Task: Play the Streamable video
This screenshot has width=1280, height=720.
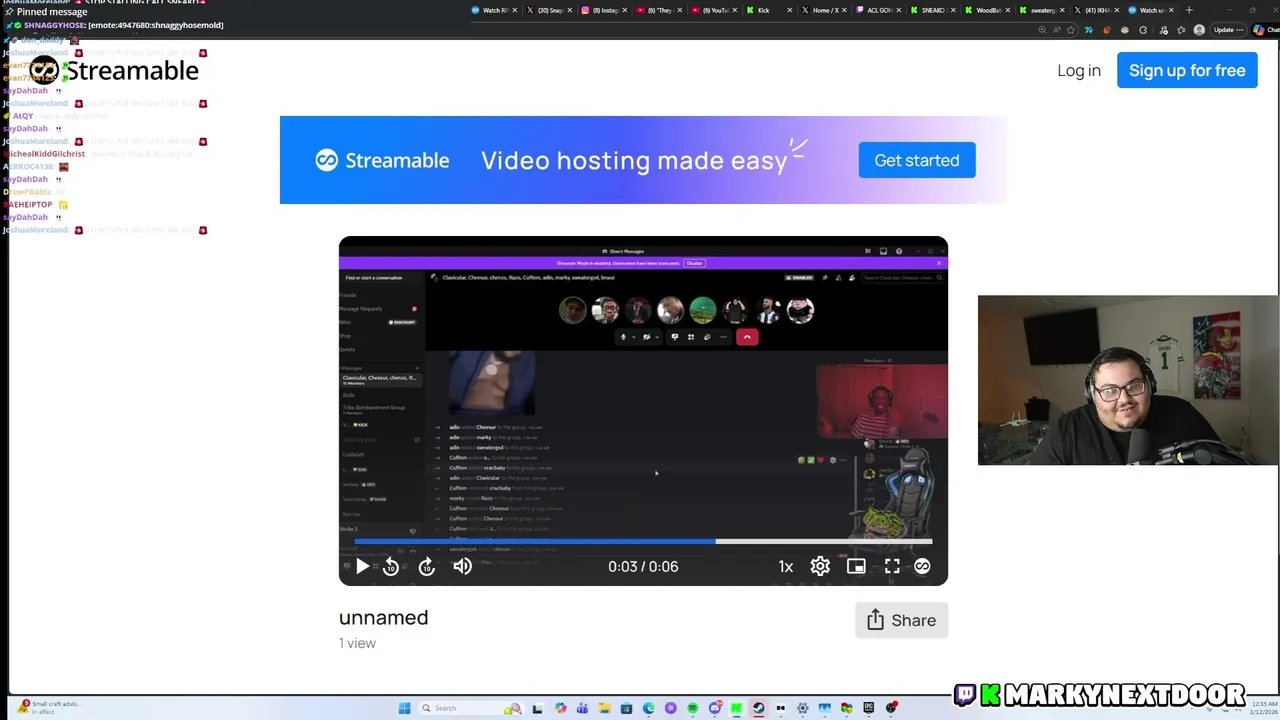Action: [x=362, y=567]
